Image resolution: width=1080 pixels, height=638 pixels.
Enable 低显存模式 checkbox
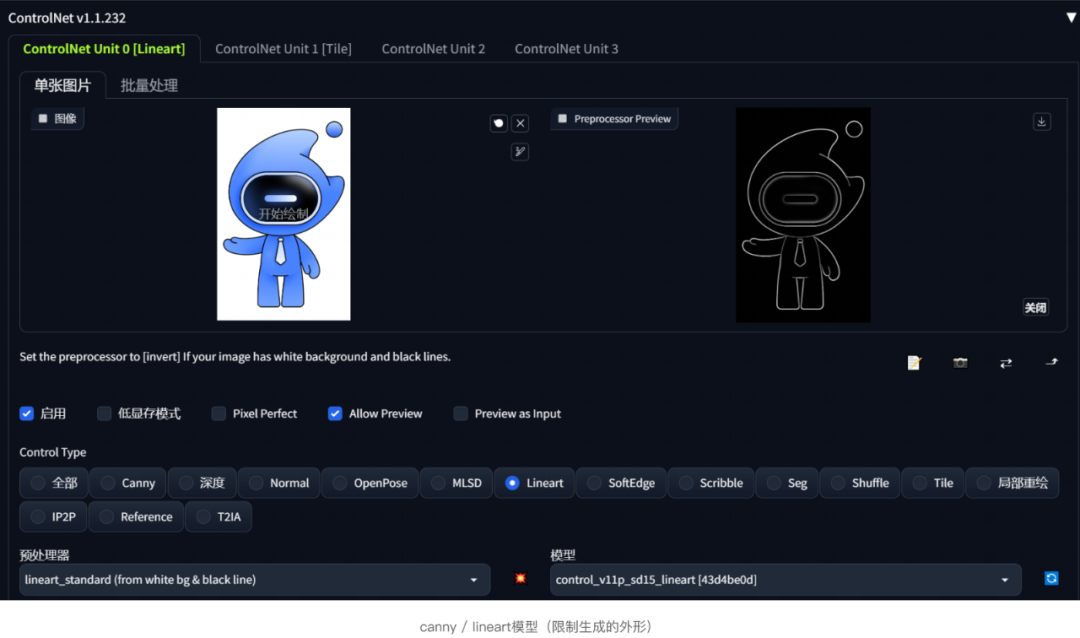pyautogui.click(x=104, y=413)
